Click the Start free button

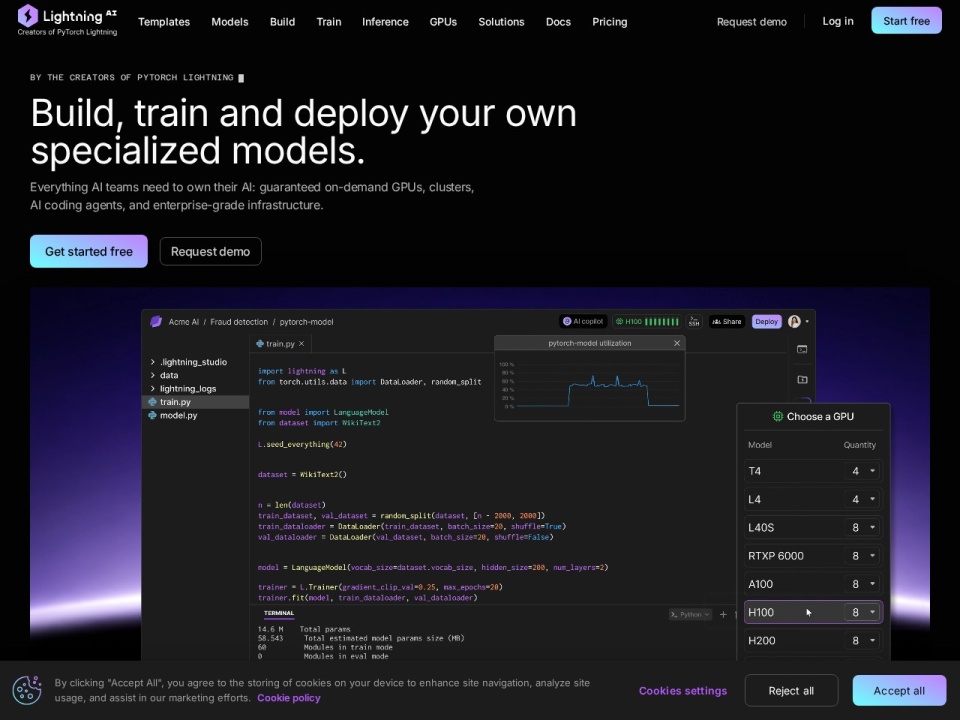(x=906, y=21)
